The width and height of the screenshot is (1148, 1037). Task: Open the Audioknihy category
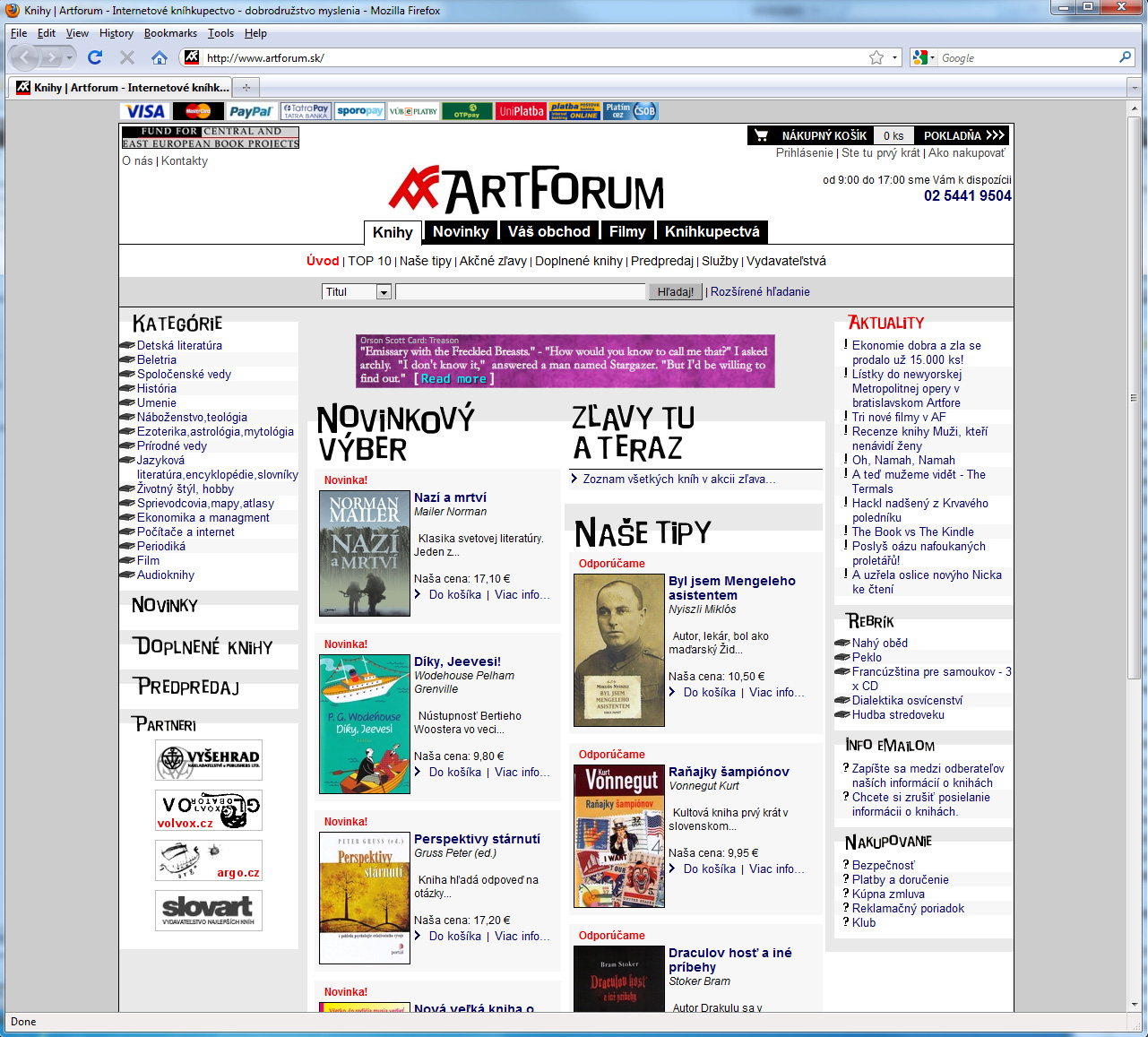tap(166, 575)
